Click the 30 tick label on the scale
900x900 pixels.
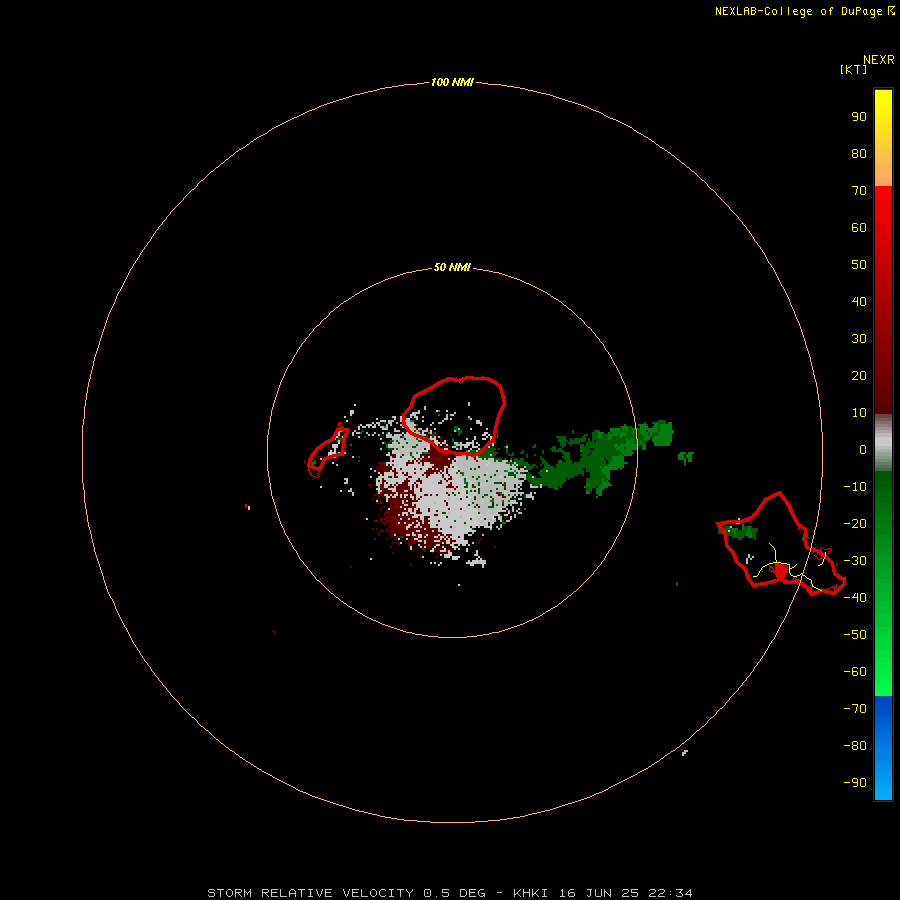tap(859, 339)
